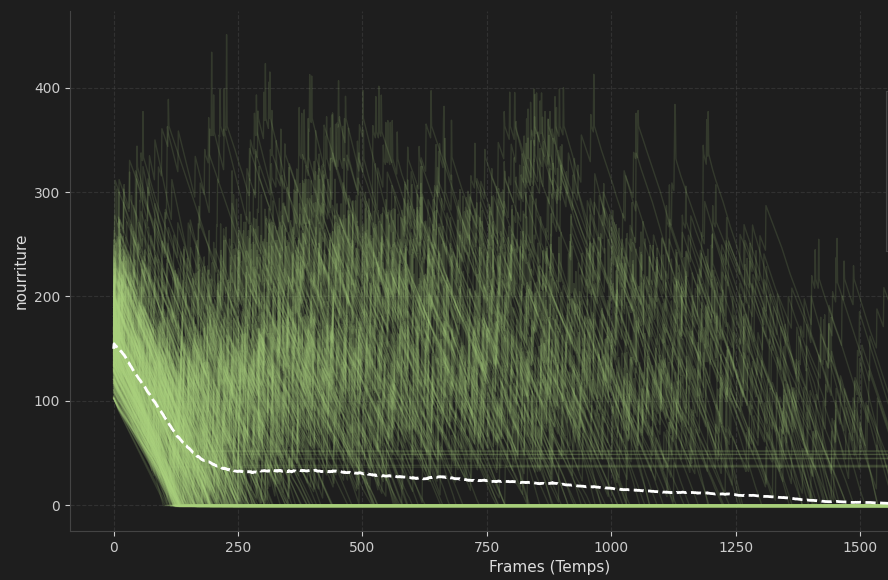Click the white dashed mean line at frame 1000

click(x=611, y=489)
